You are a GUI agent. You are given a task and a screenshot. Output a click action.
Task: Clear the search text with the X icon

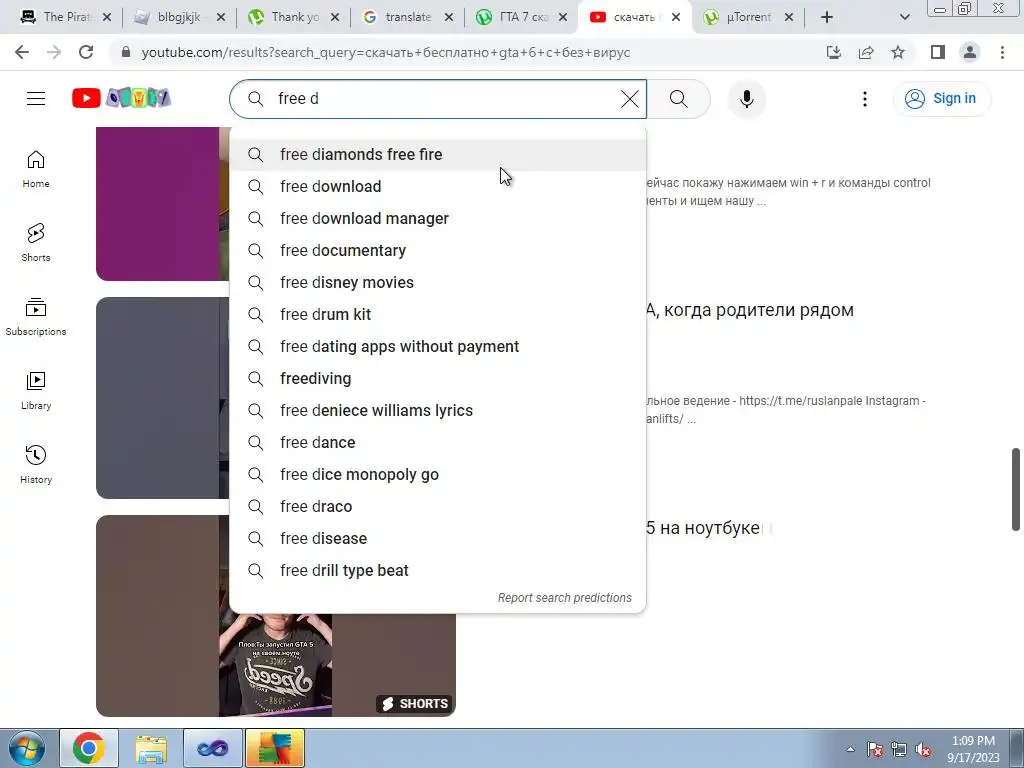tap(630, 99)
